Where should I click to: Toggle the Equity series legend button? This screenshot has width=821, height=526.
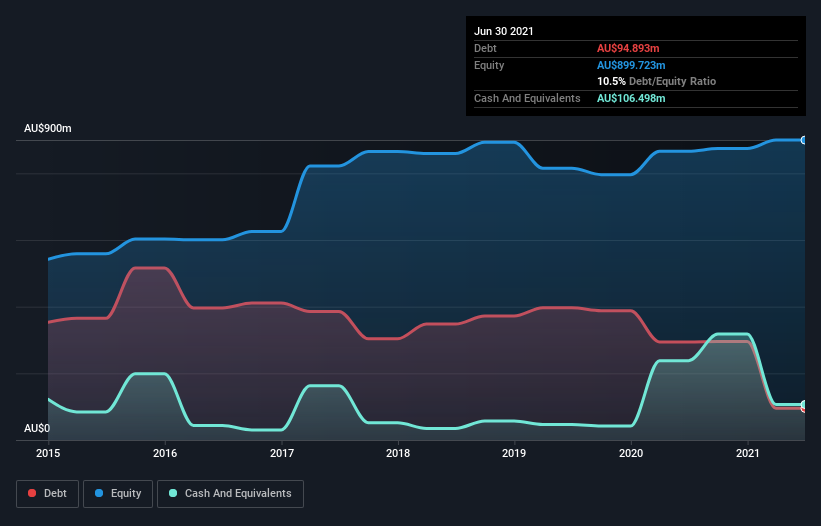[x=118, y=494]
